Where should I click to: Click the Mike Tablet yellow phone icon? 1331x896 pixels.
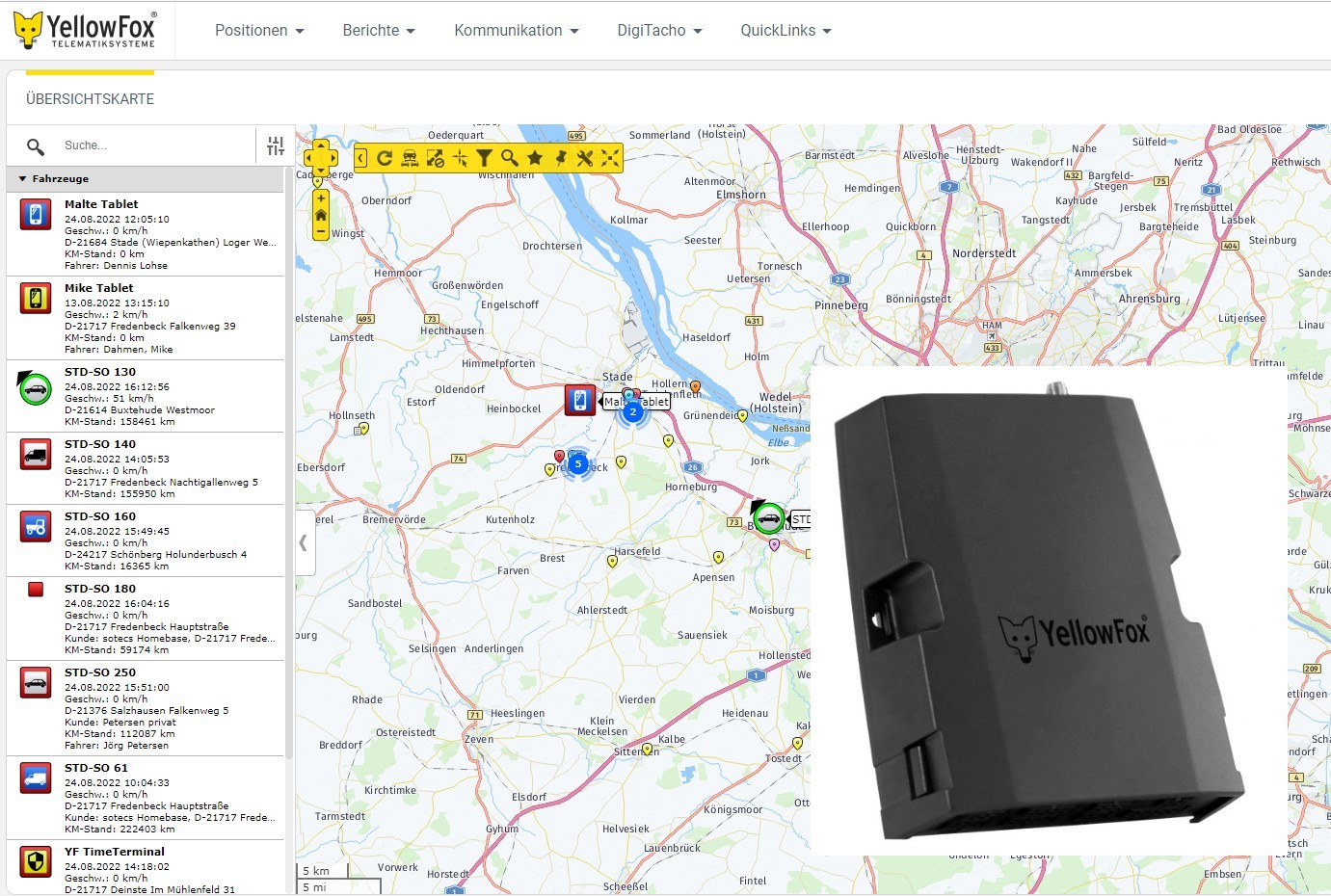[x=36, y=298]
